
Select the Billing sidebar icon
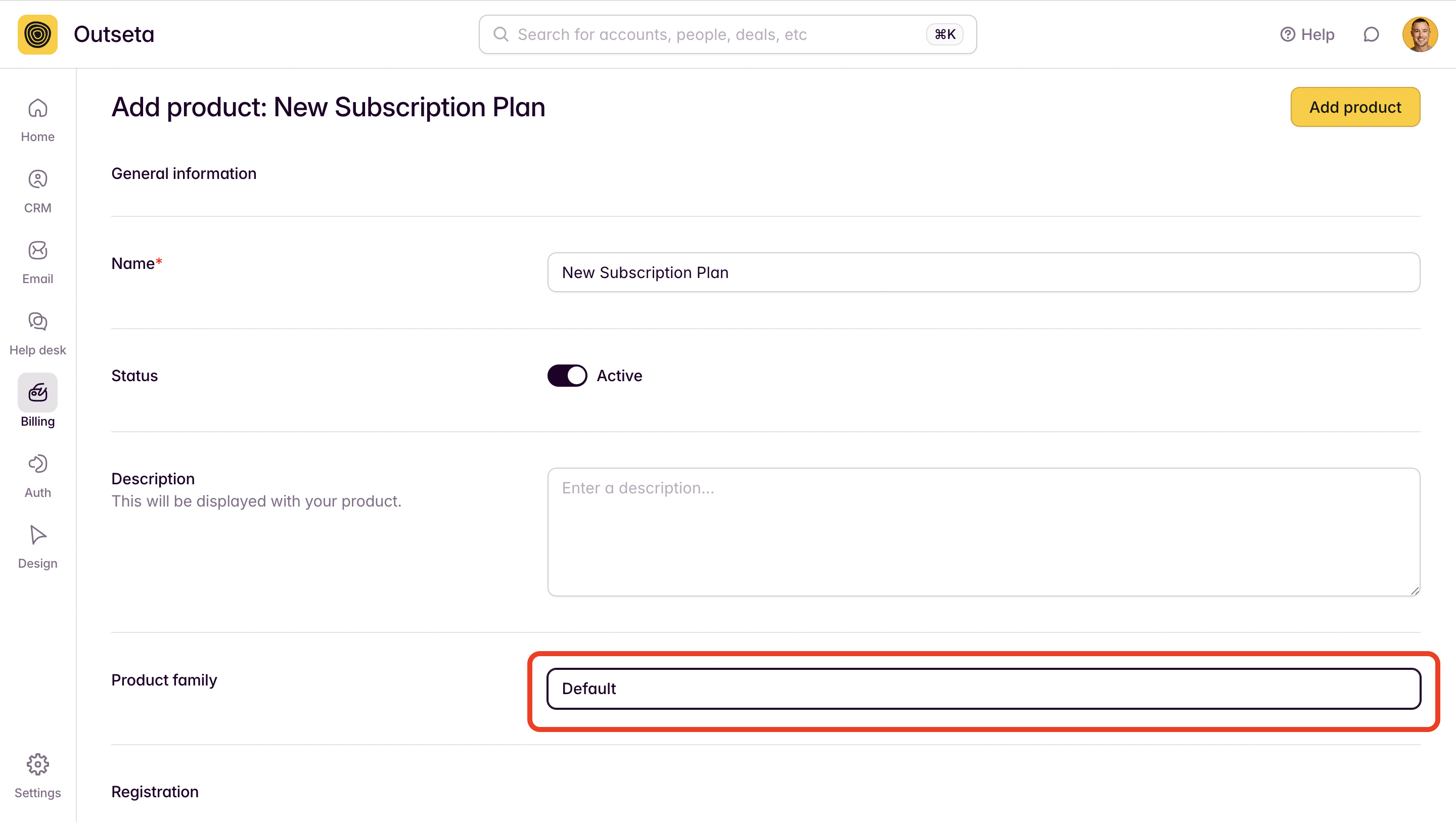pos(37,392)
